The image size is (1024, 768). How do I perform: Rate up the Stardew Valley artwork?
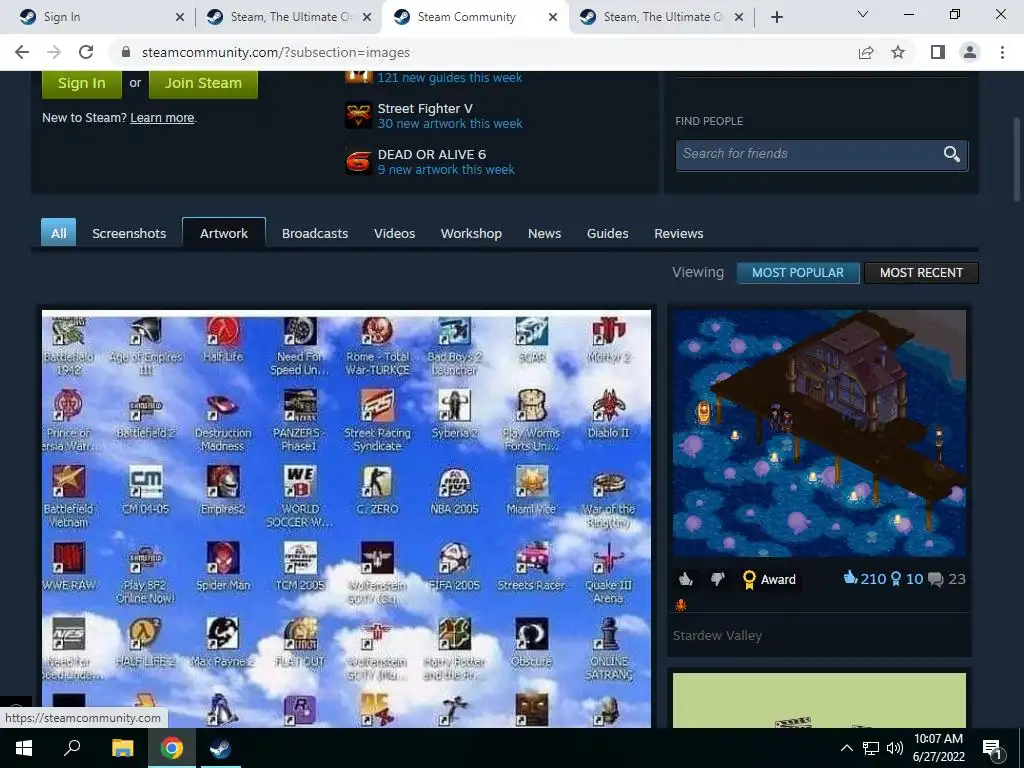[x=686, y=579]
